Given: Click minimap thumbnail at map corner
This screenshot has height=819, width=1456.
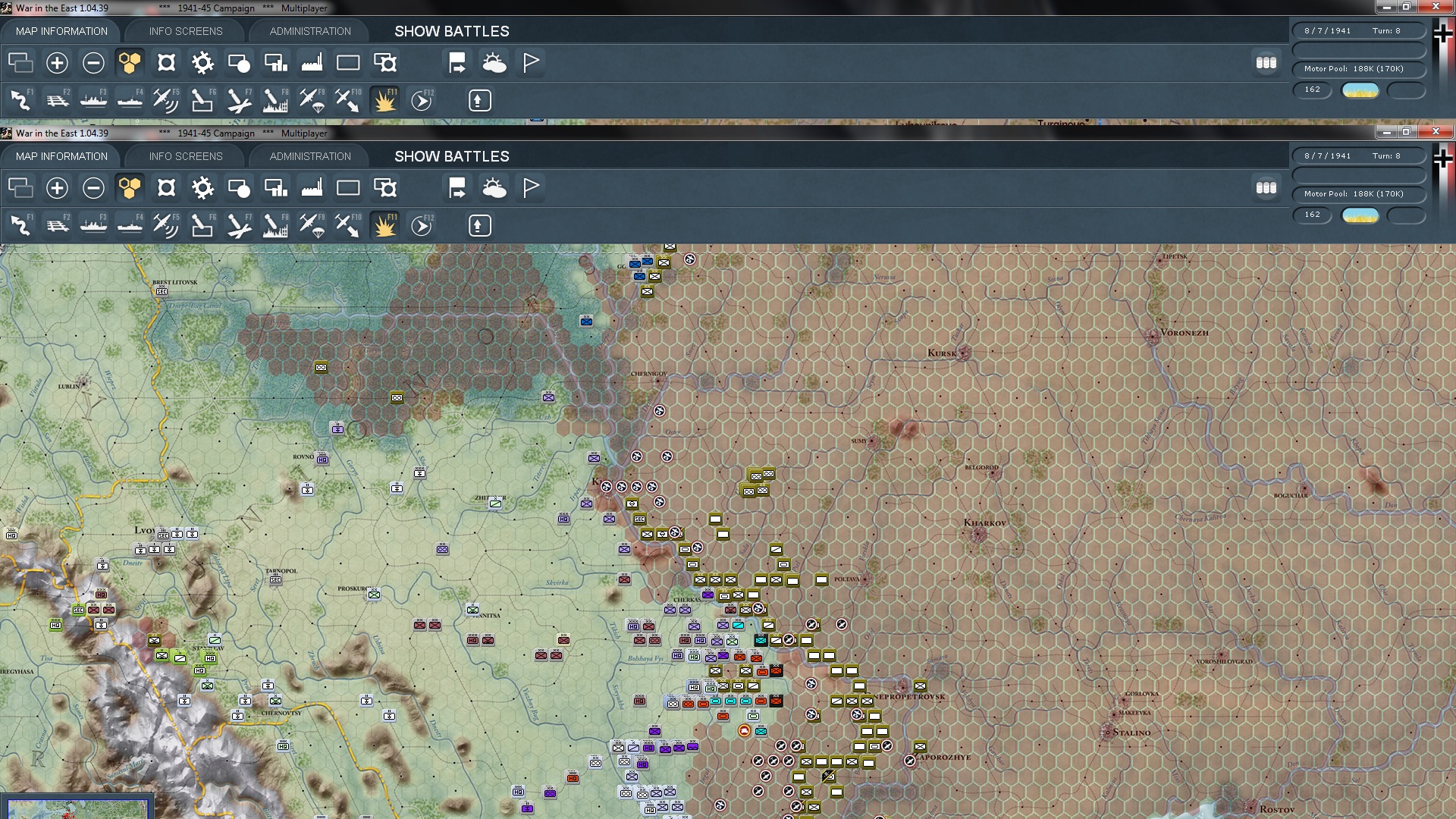Looking at the screenshot, I should pos(77,808).
